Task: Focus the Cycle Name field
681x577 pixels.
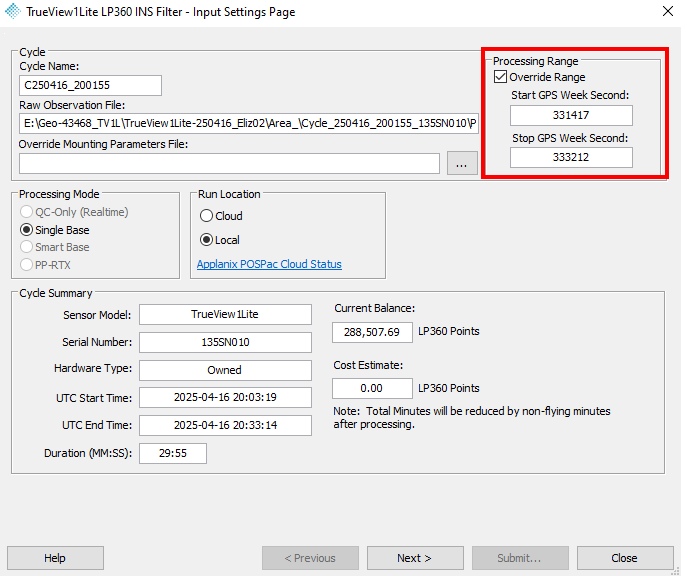Action: (x=90, y=86)
